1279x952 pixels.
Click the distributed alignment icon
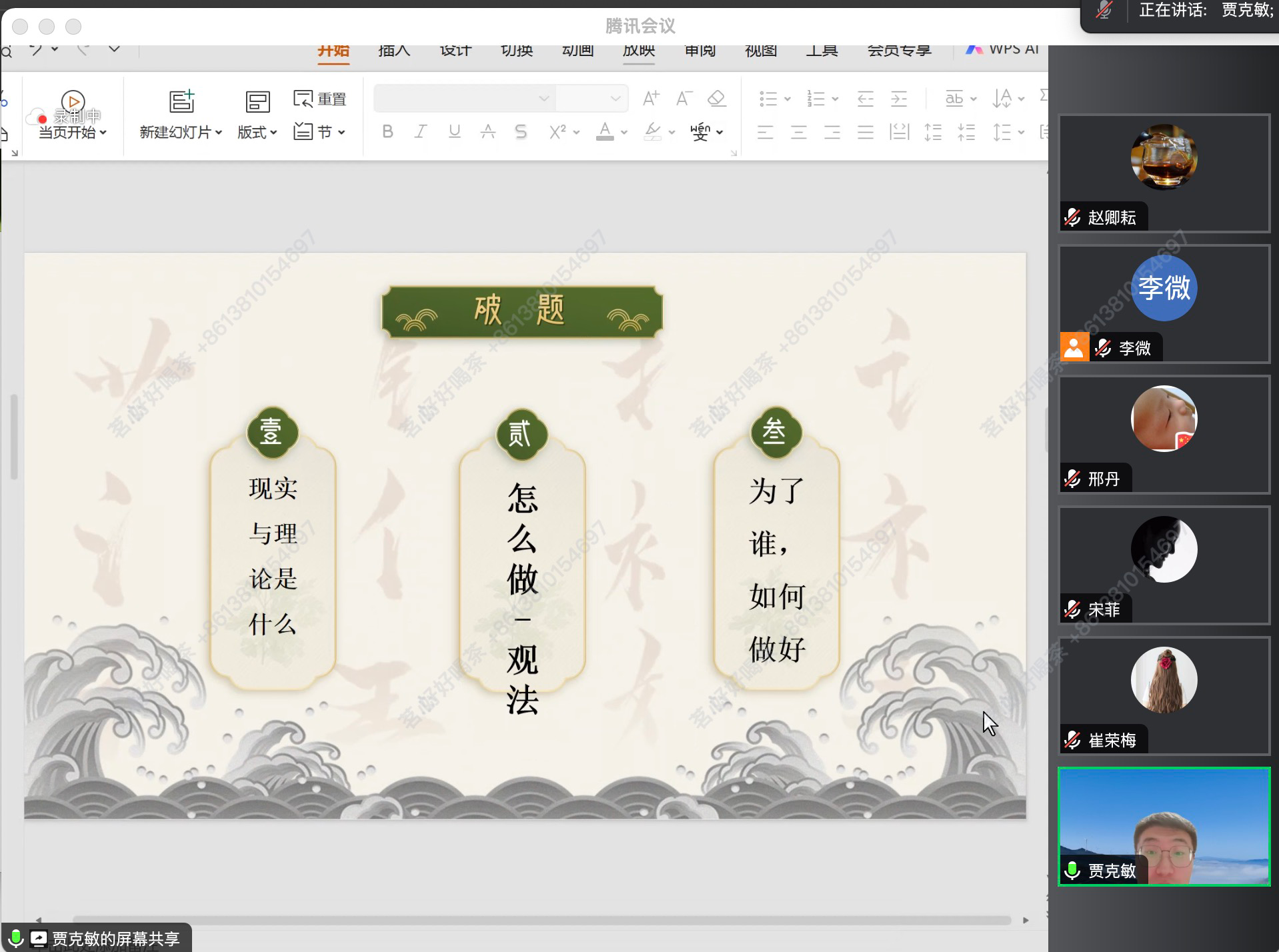(x=899, y=132)
